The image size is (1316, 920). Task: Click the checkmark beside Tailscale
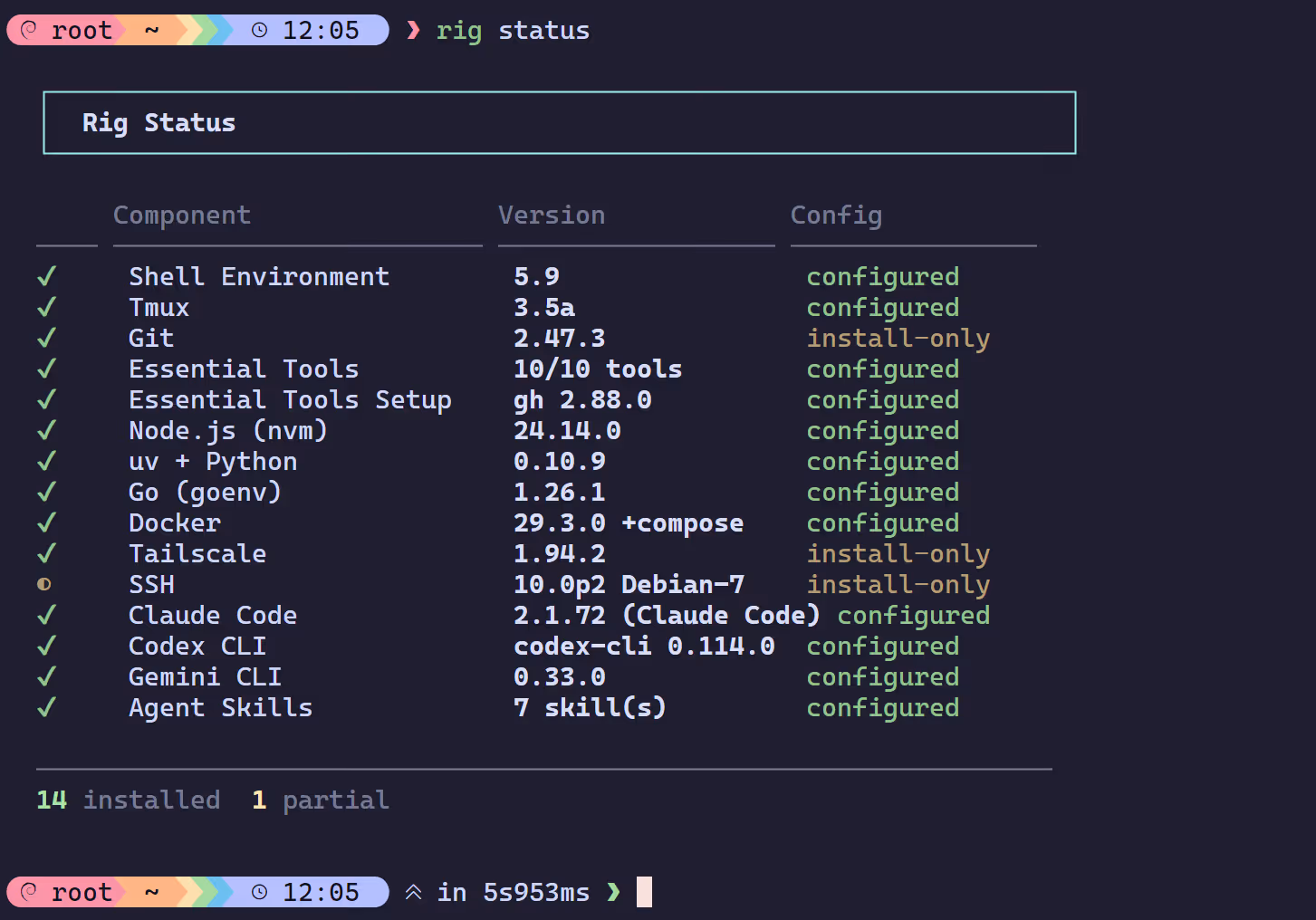click(46, 554)
